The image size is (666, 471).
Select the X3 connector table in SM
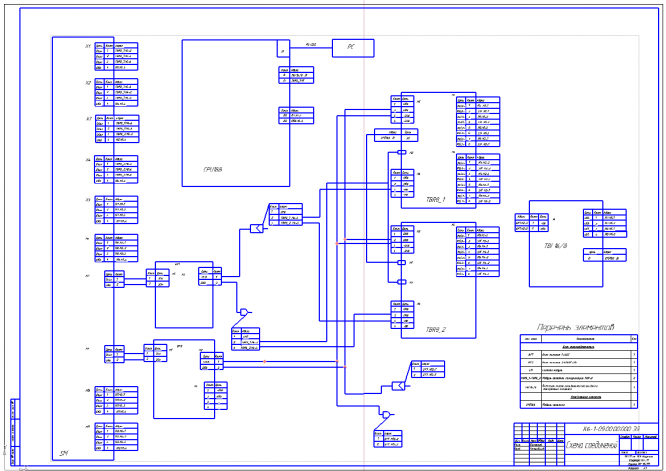(x=117, y=129)
